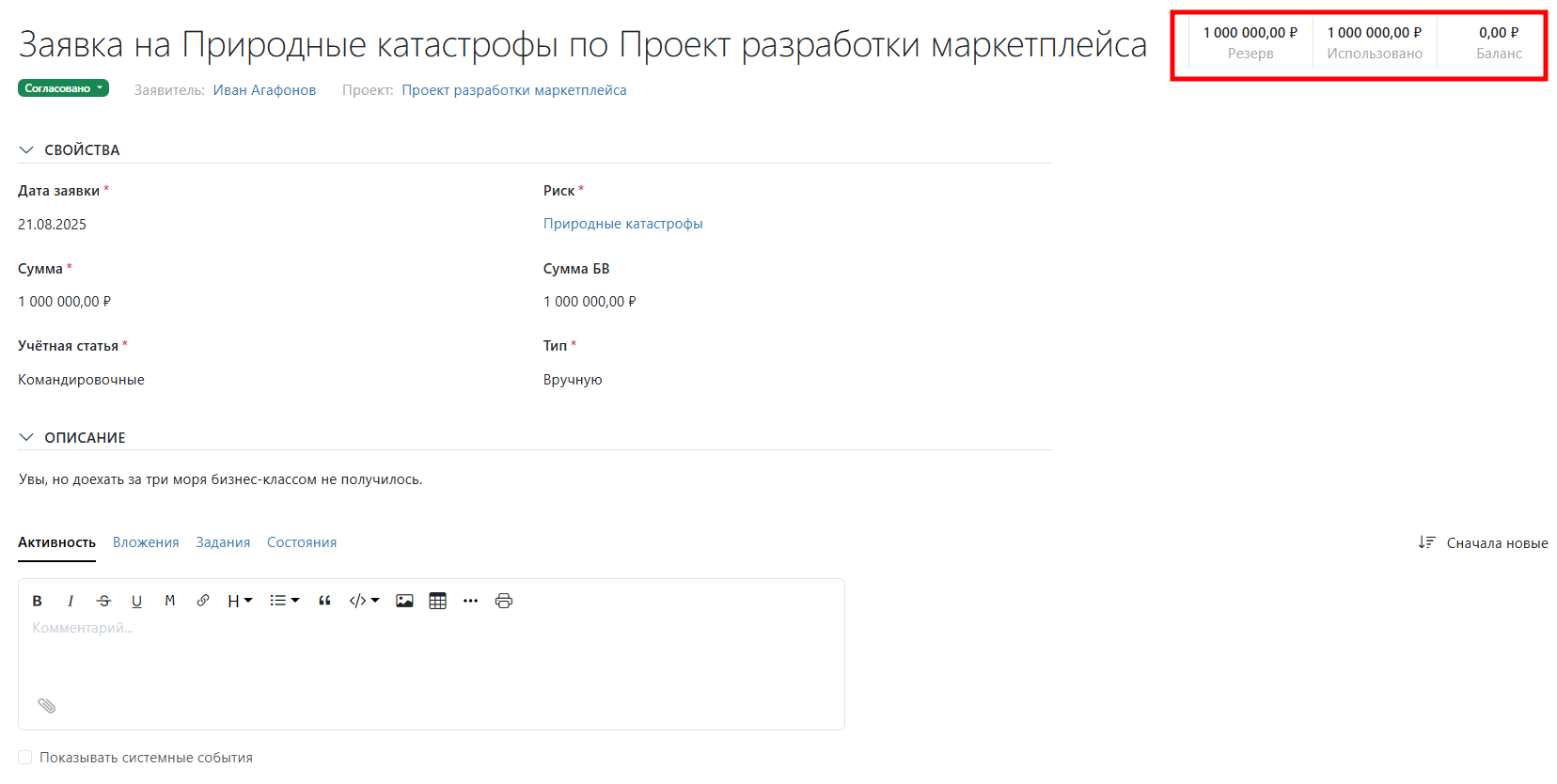Open the code block dropdown
The height and width of the screenshot is (784, 1557).
click(364, 601)
